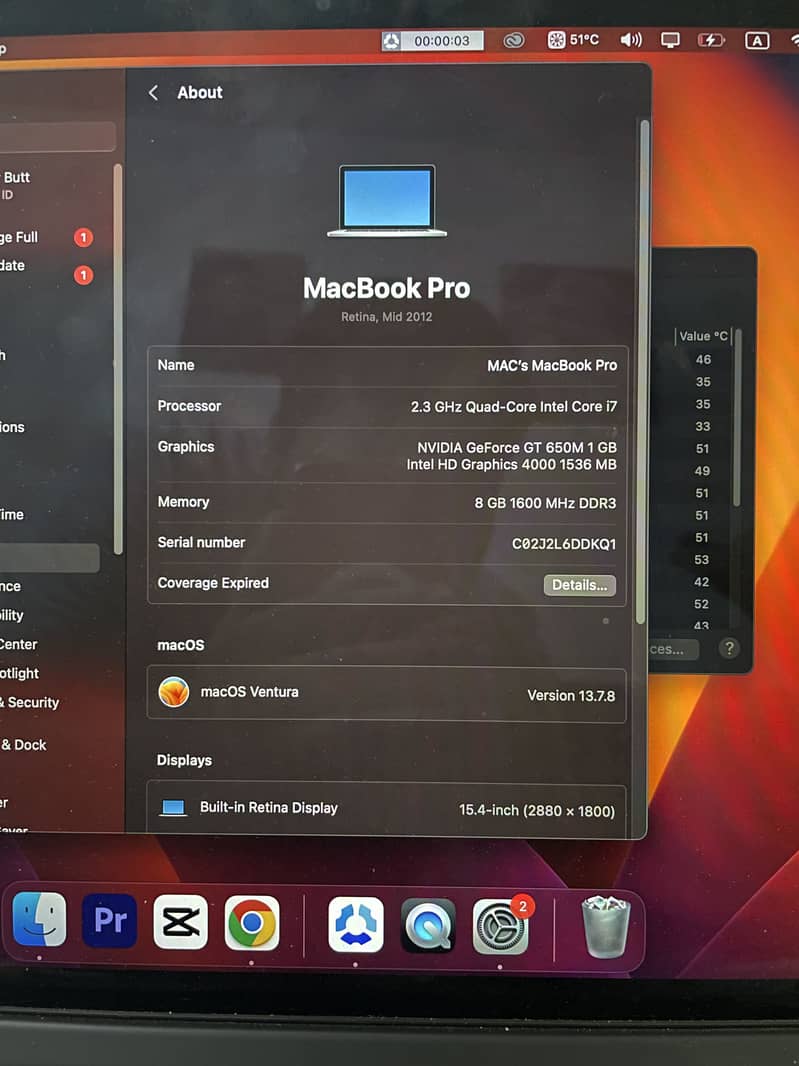Select 'Center' sidebar item

coord(18,644)
